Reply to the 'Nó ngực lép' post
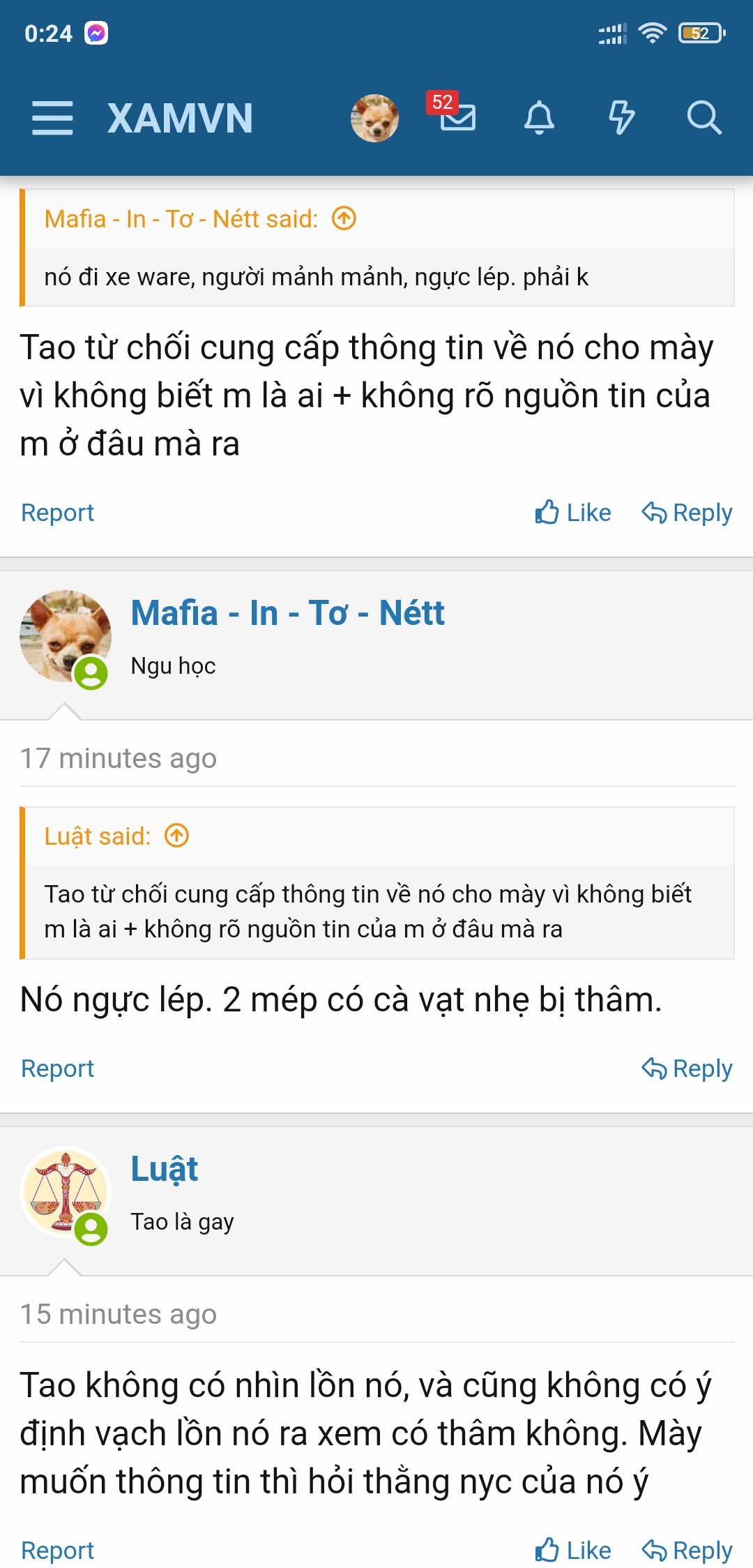The width and height of the screenshot is (753, 1568). [x=687, y=1069]
